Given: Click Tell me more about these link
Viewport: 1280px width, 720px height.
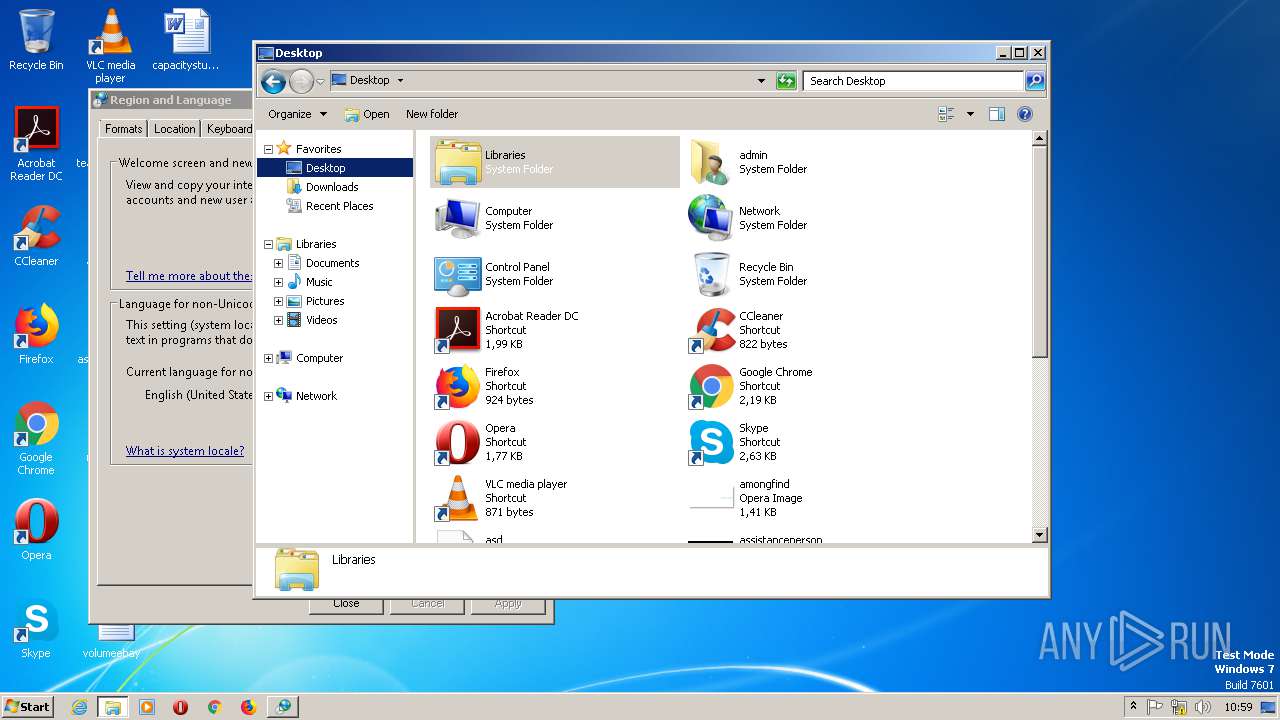Looking at the screenshot, I should tap(189, 276).
